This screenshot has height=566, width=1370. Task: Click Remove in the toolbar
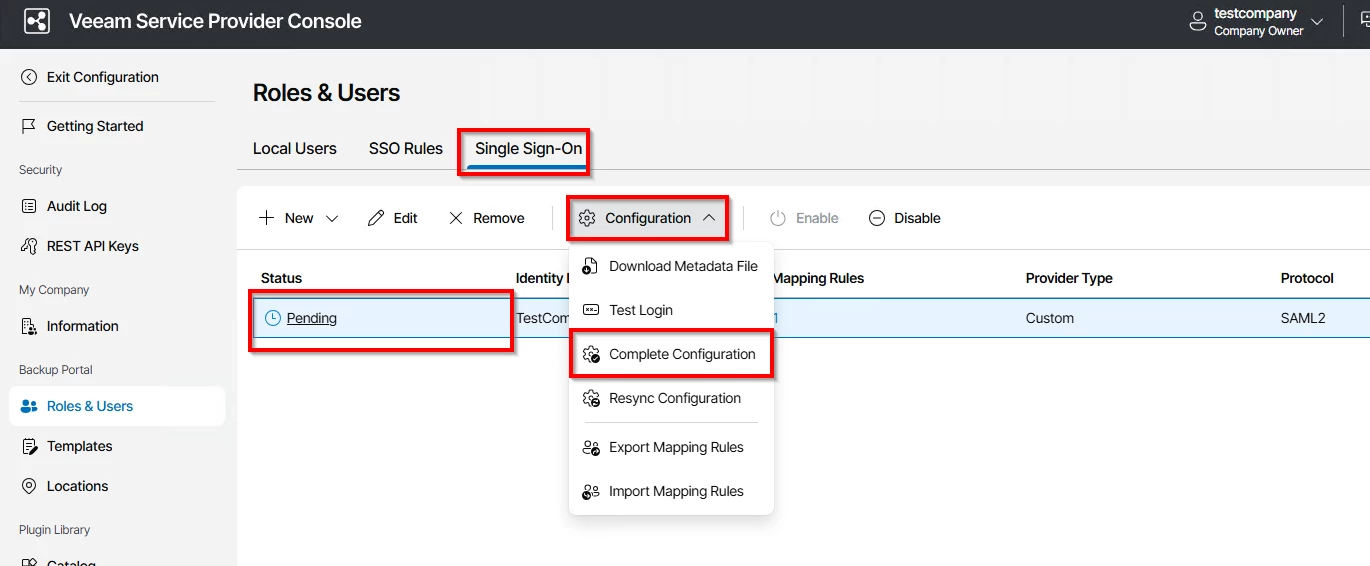pos(486,218)
